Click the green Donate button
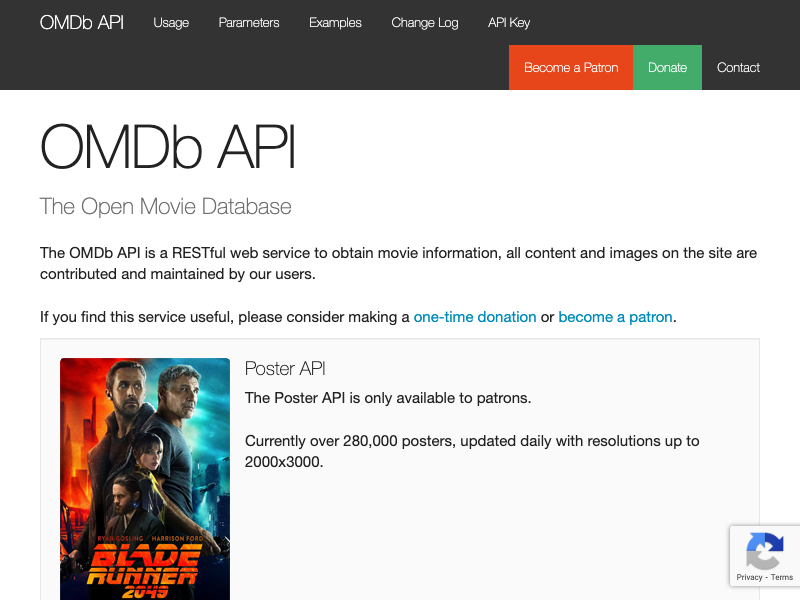This screenshot has width=800, height=600. (667, 67)
